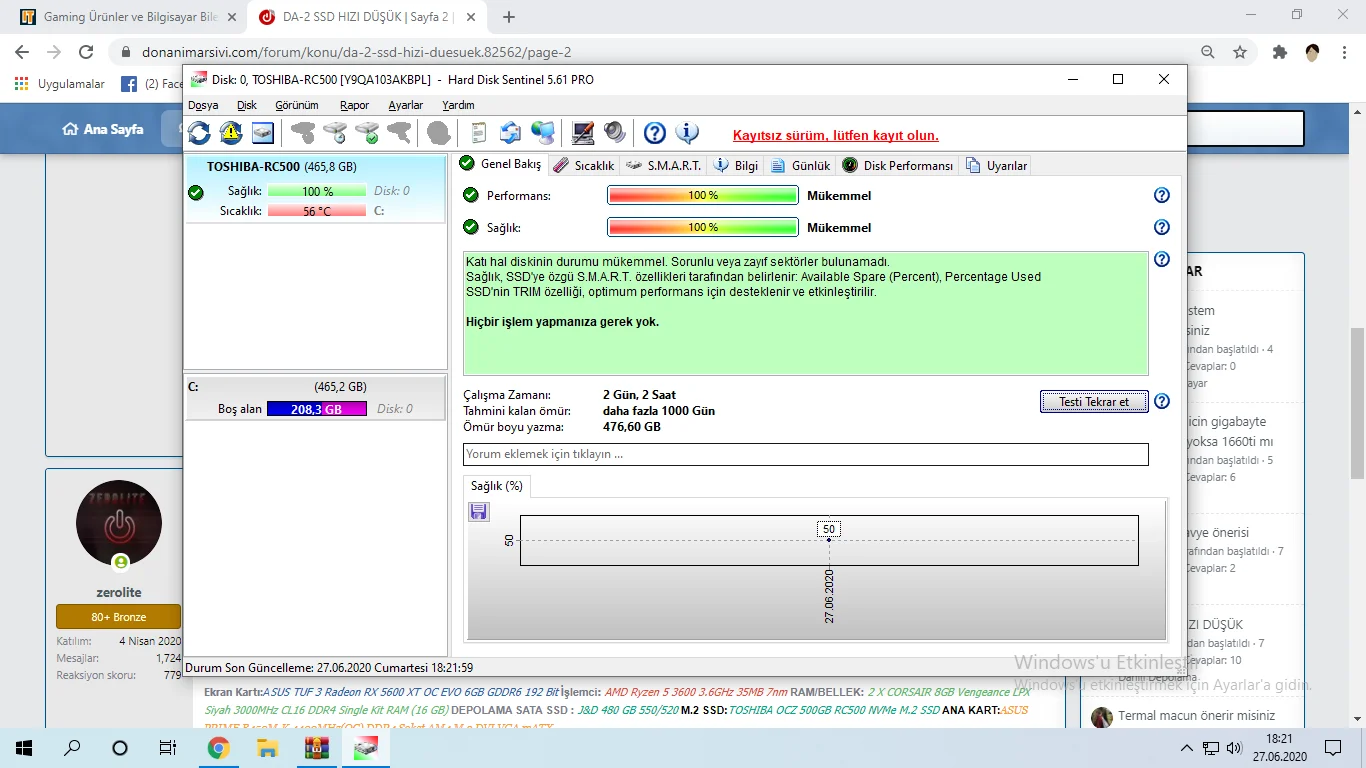
Task: Switch to the Günlük tab
Action: (801, 165)
